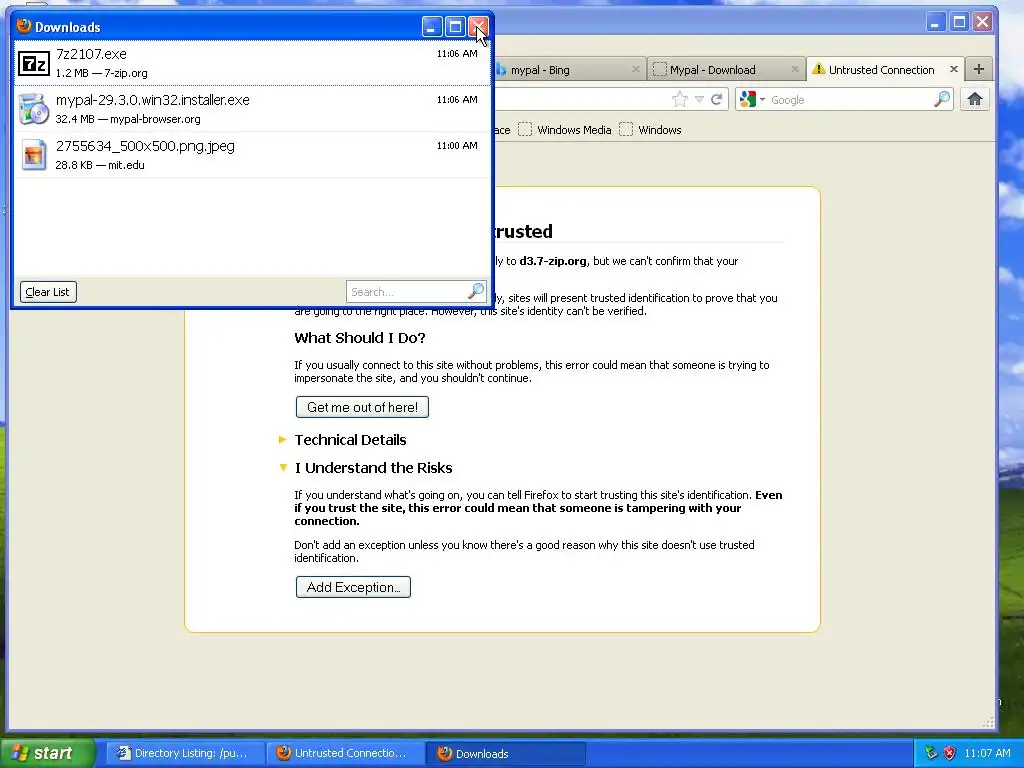
Task: Close the Mypal - Download tab
Action: click(795, 69)
